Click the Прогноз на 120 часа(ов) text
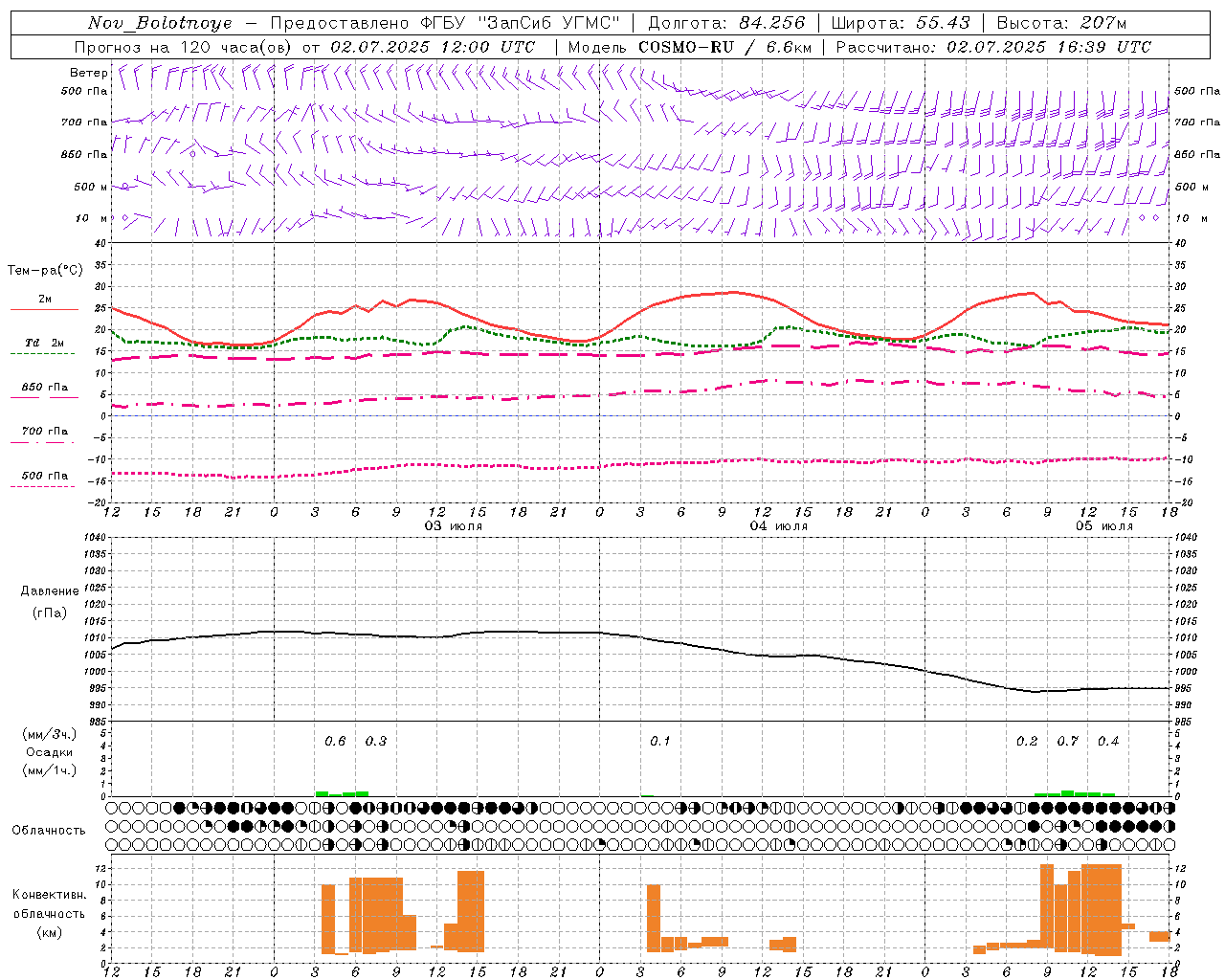Screen dimensions: 1225x980 click(185, 47)
